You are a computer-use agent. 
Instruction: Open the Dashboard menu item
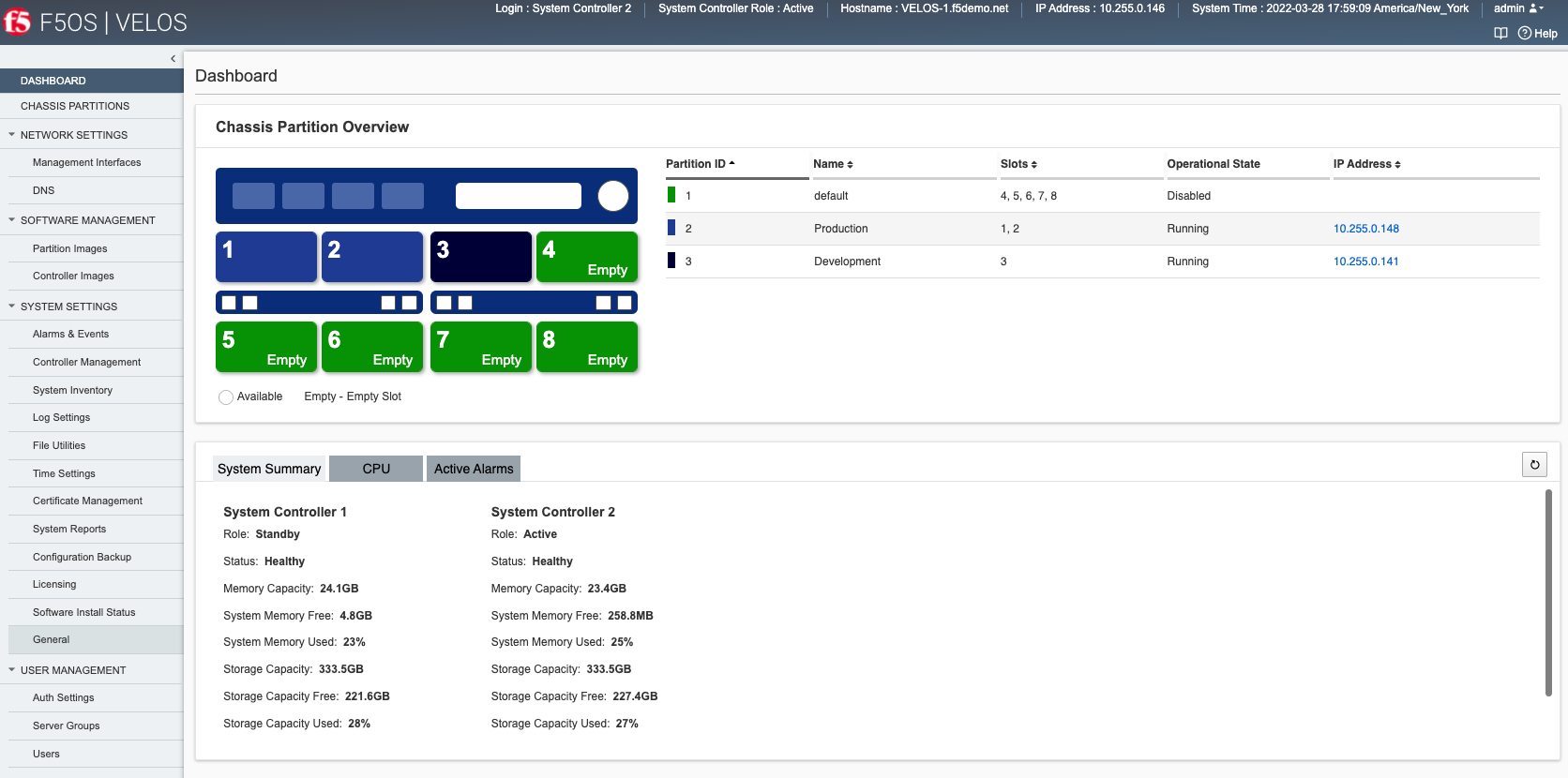92,81
